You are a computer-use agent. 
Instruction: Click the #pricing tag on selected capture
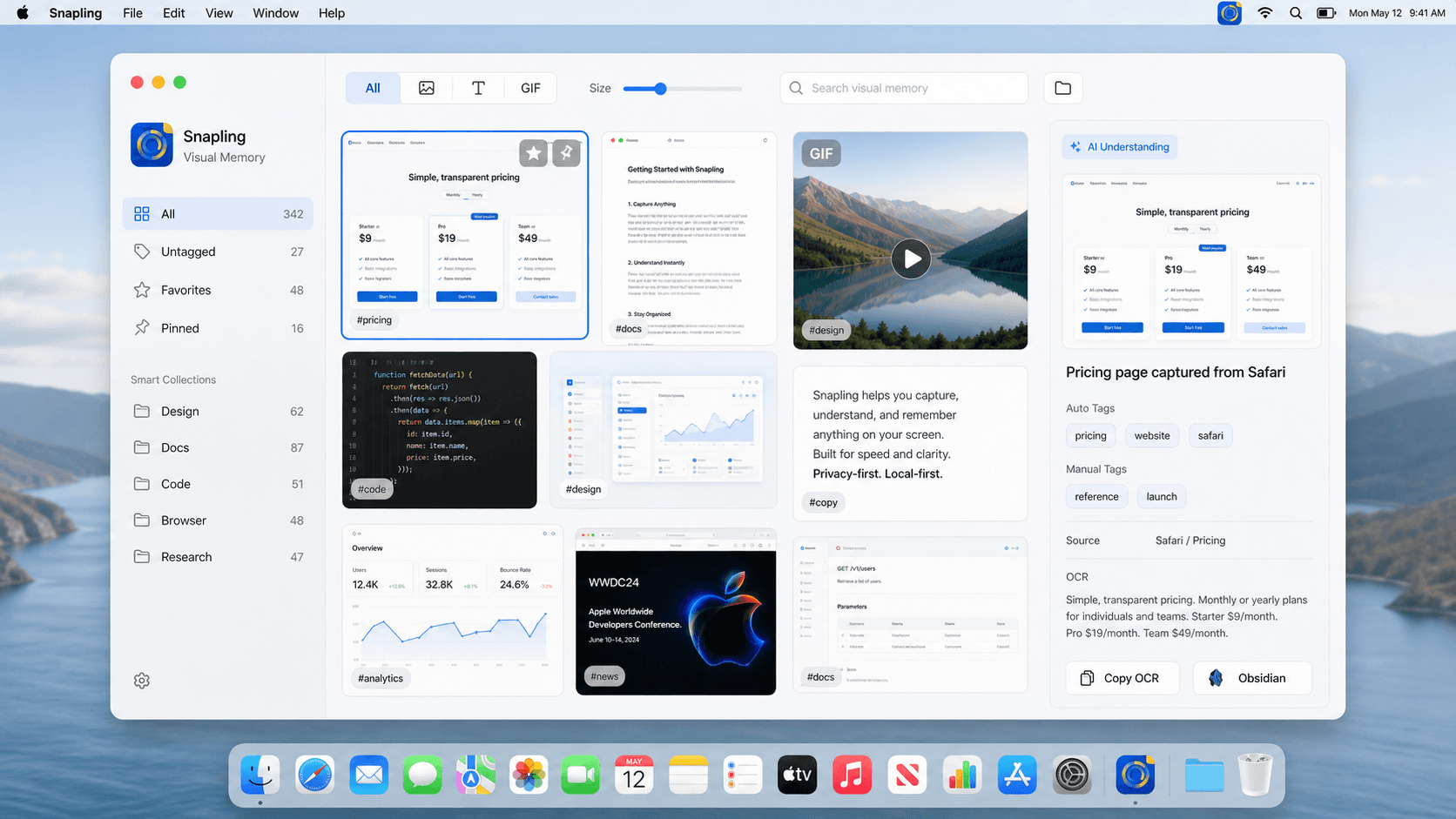point(374,320)
